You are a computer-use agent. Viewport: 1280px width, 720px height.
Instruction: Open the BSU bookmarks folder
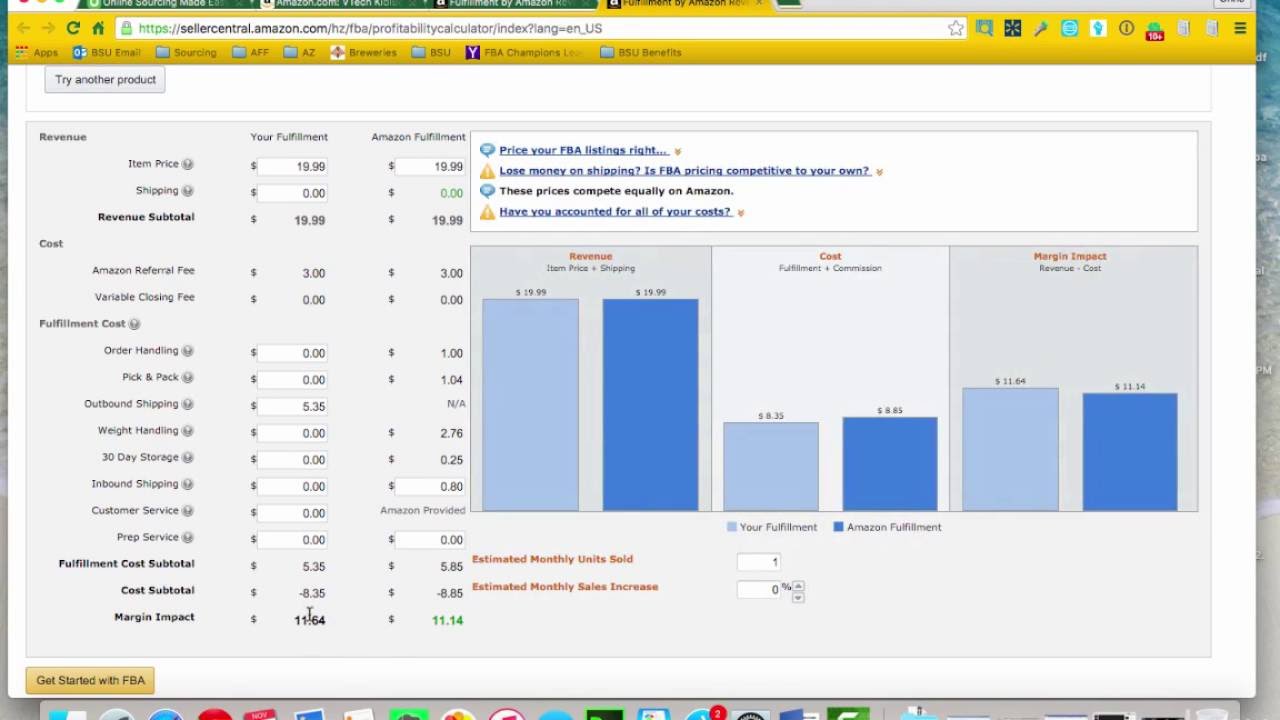pyautogui.click(x=430, y=52)
